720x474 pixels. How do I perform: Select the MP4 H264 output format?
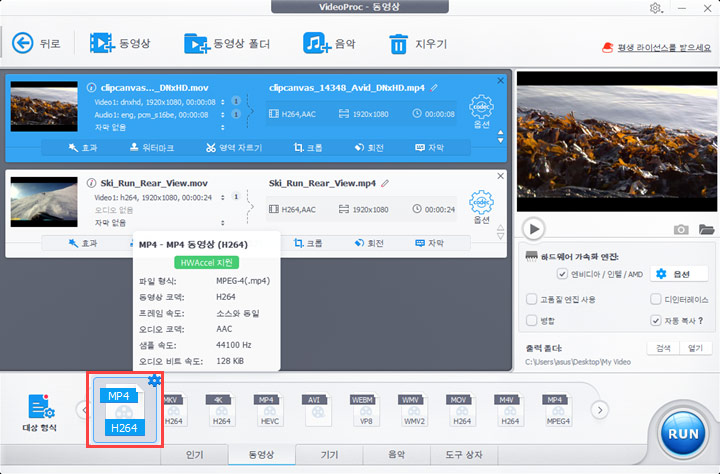(124, 410)
